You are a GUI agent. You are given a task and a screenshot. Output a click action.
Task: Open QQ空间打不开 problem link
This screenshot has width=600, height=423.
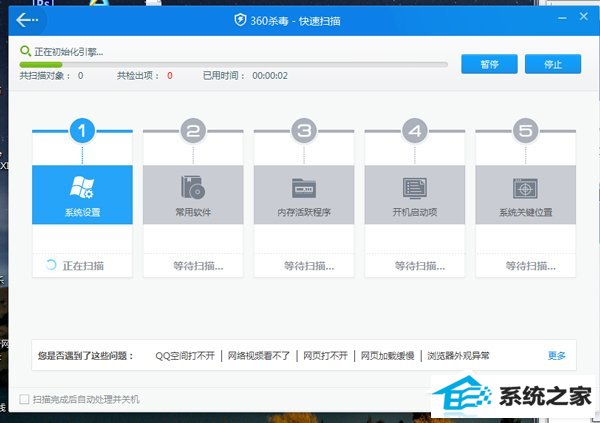tap(185, 356)
